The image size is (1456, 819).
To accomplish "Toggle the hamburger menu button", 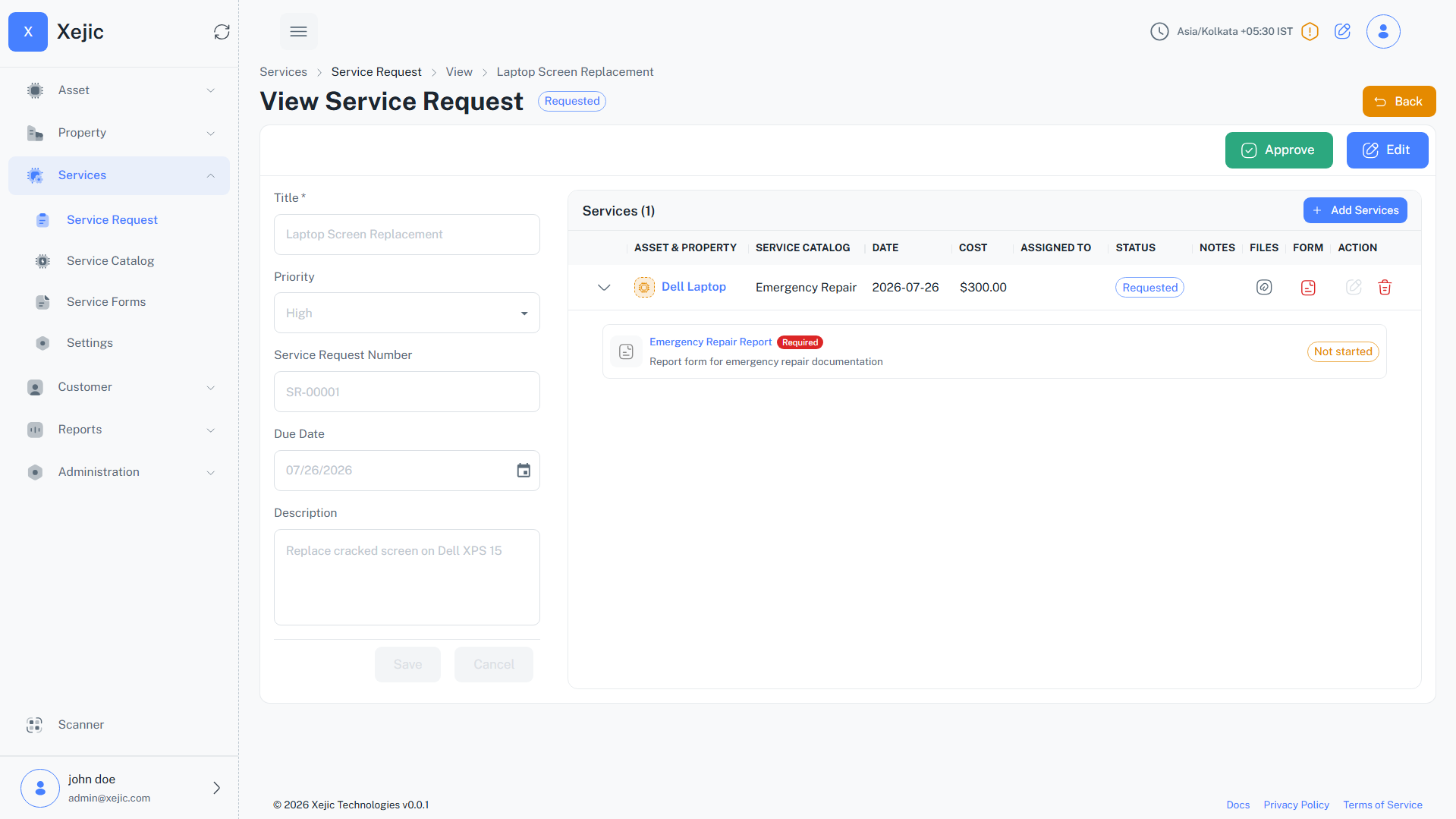I will coord(299,32).
